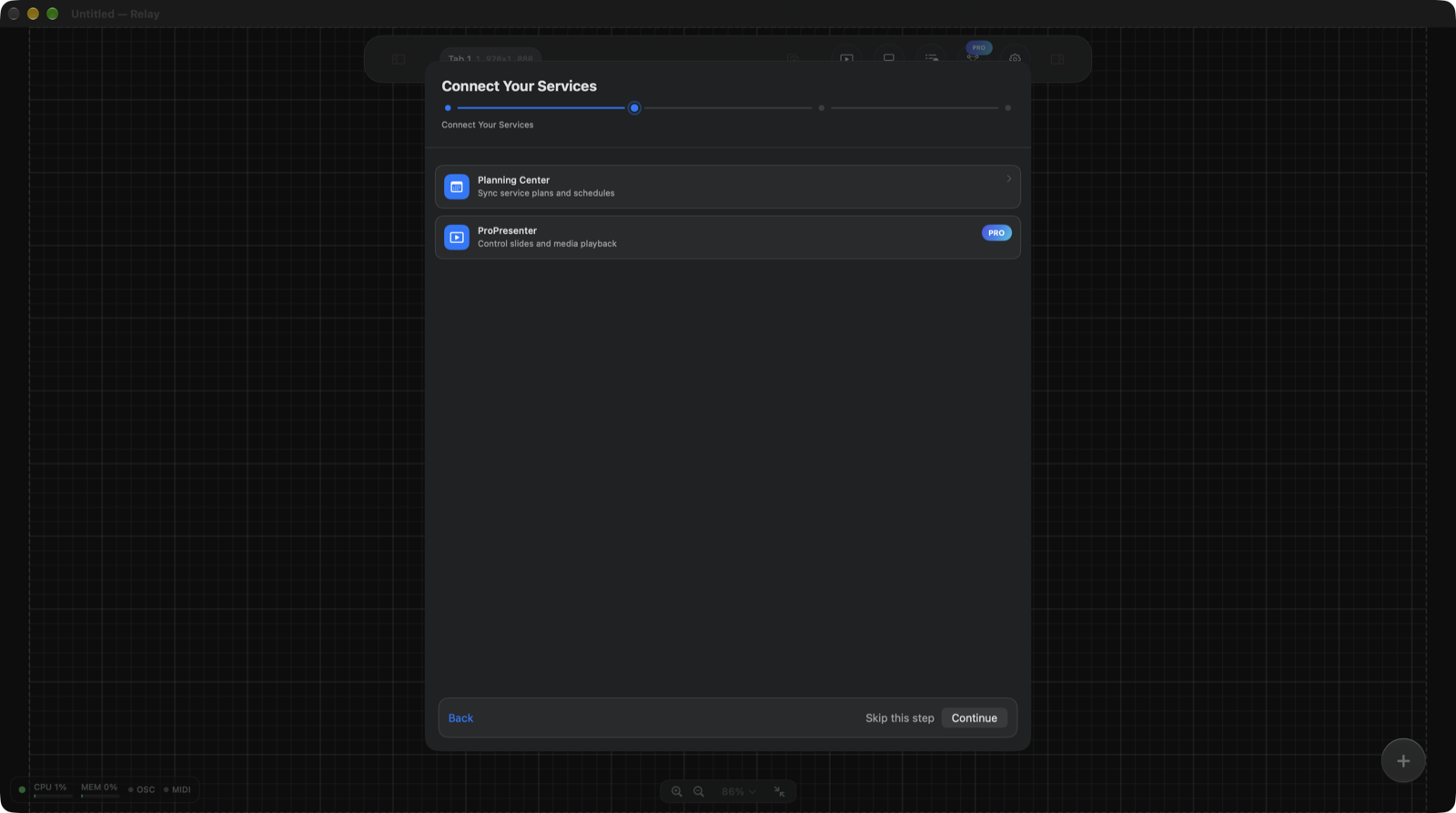This screenshot has width=1456, height=813.
Task: Click the display screen icon in the toolbar
Action: click(889, 58)
